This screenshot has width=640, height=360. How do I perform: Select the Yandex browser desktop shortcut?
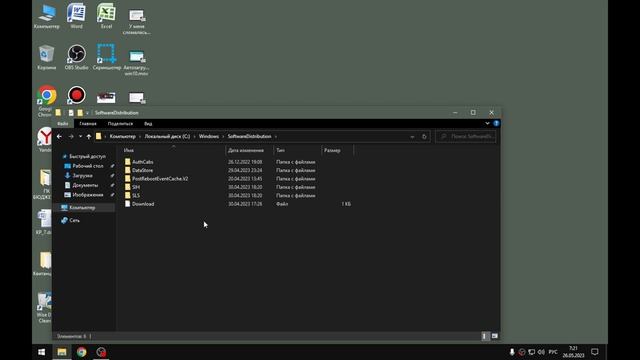point(45,140)
